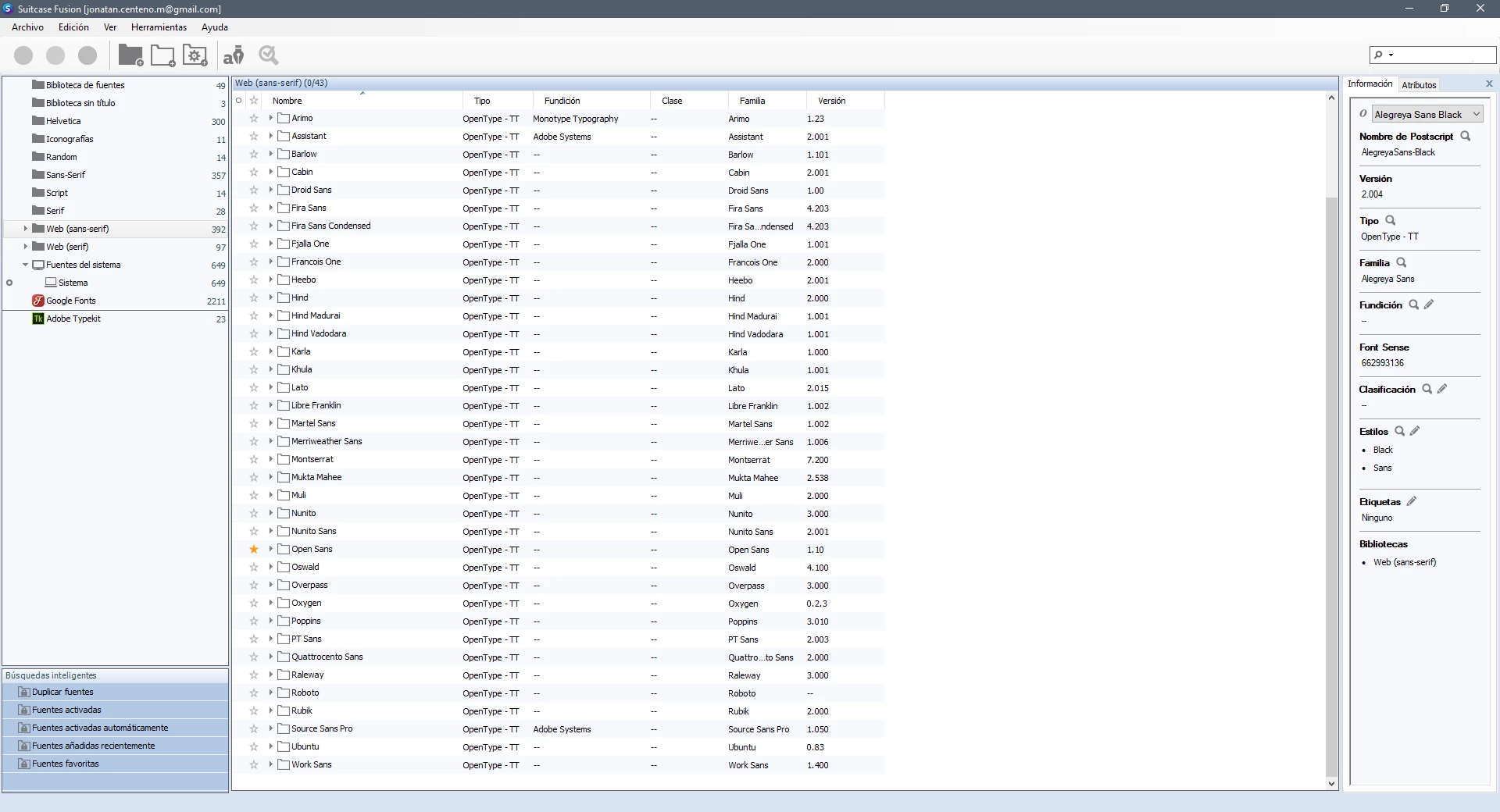Click the magnifier next to Clasificación
This screenshot has width=1500, height=812.
pos(1427,389)
